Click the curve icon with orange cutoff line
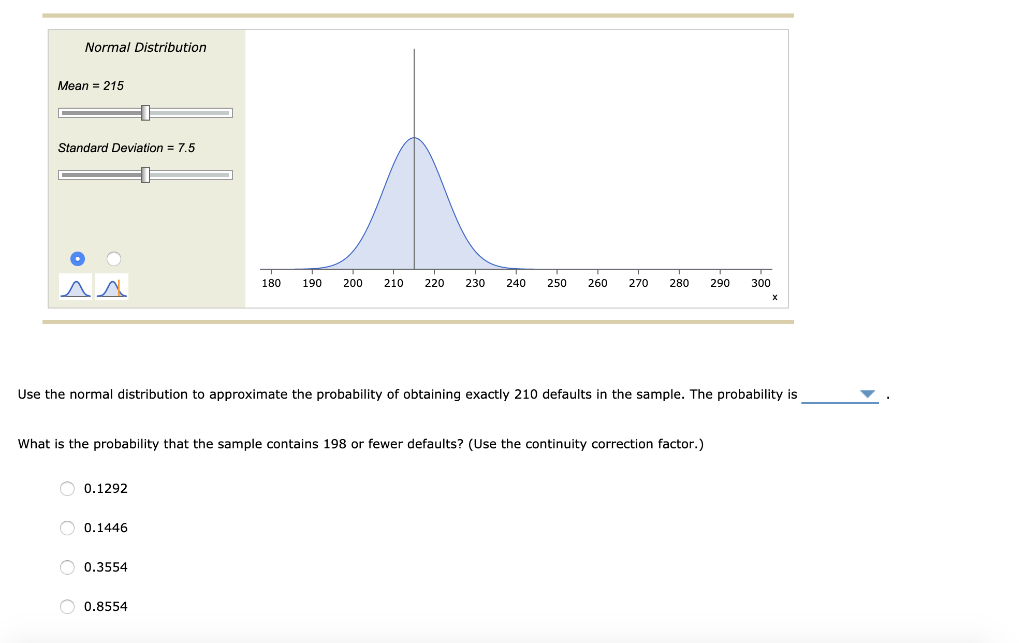 (112, 286)
